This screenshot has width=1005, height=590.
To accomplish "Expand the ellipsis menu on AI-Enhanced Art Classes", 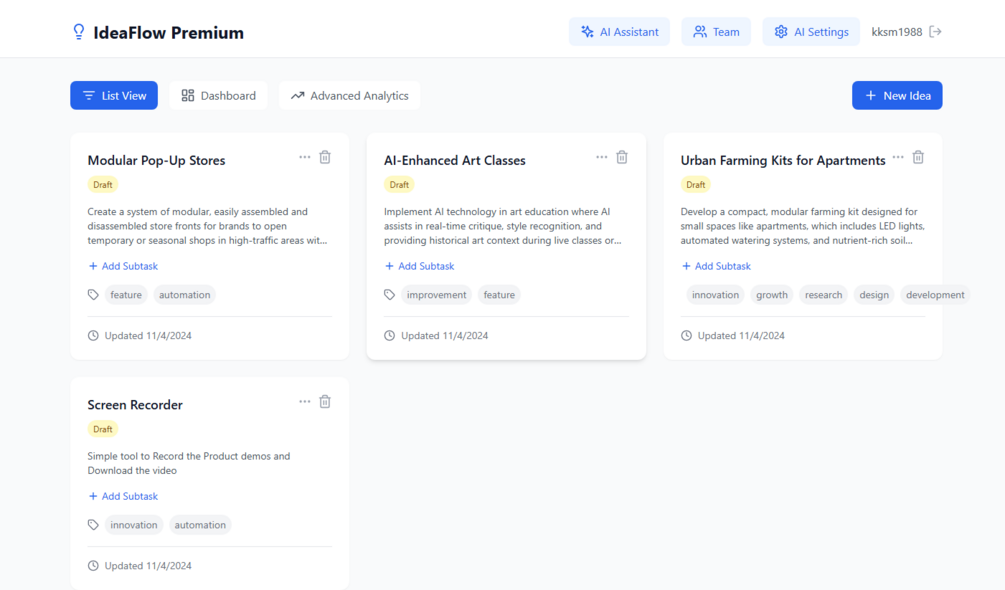I will 601,157.
